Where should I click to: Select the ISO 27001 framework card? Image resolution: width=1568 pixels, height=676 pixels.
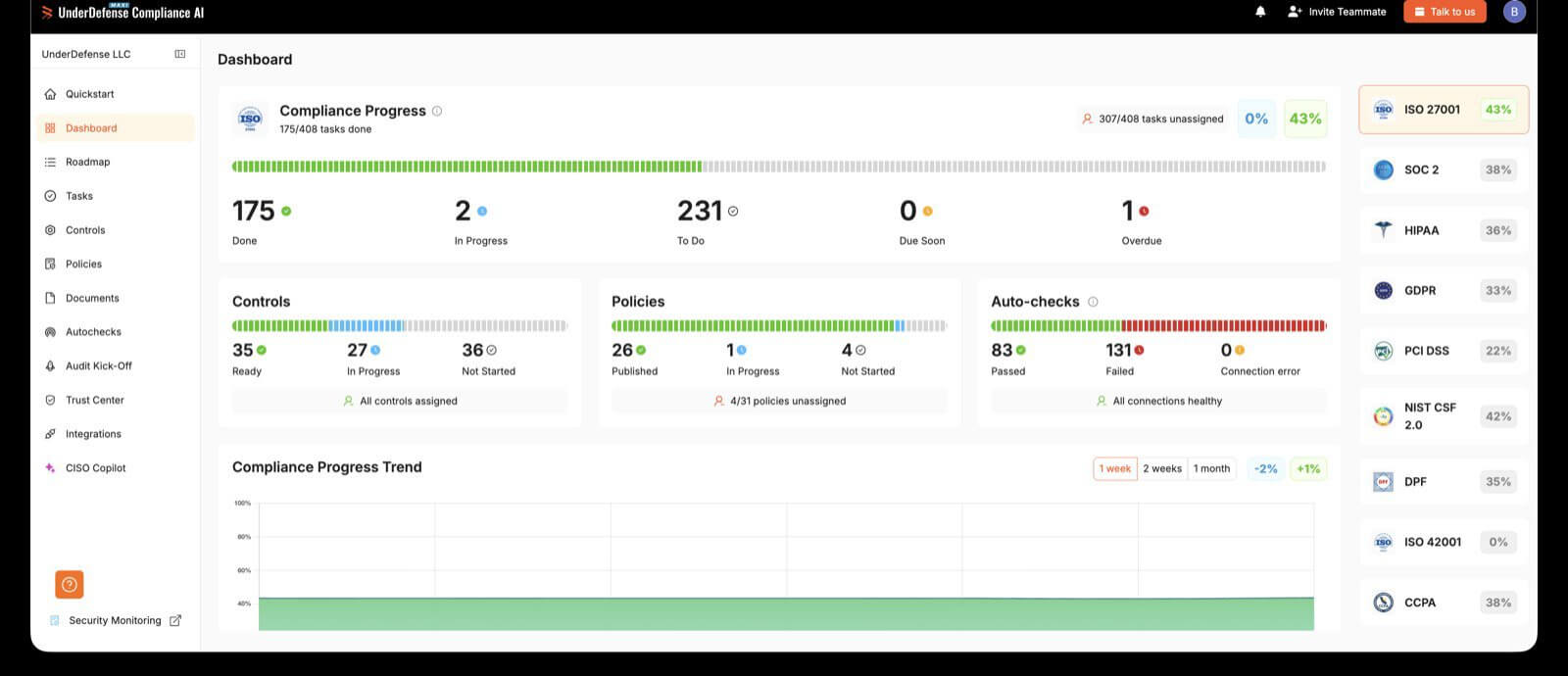pyautogui.click(x=1444, y=110)
